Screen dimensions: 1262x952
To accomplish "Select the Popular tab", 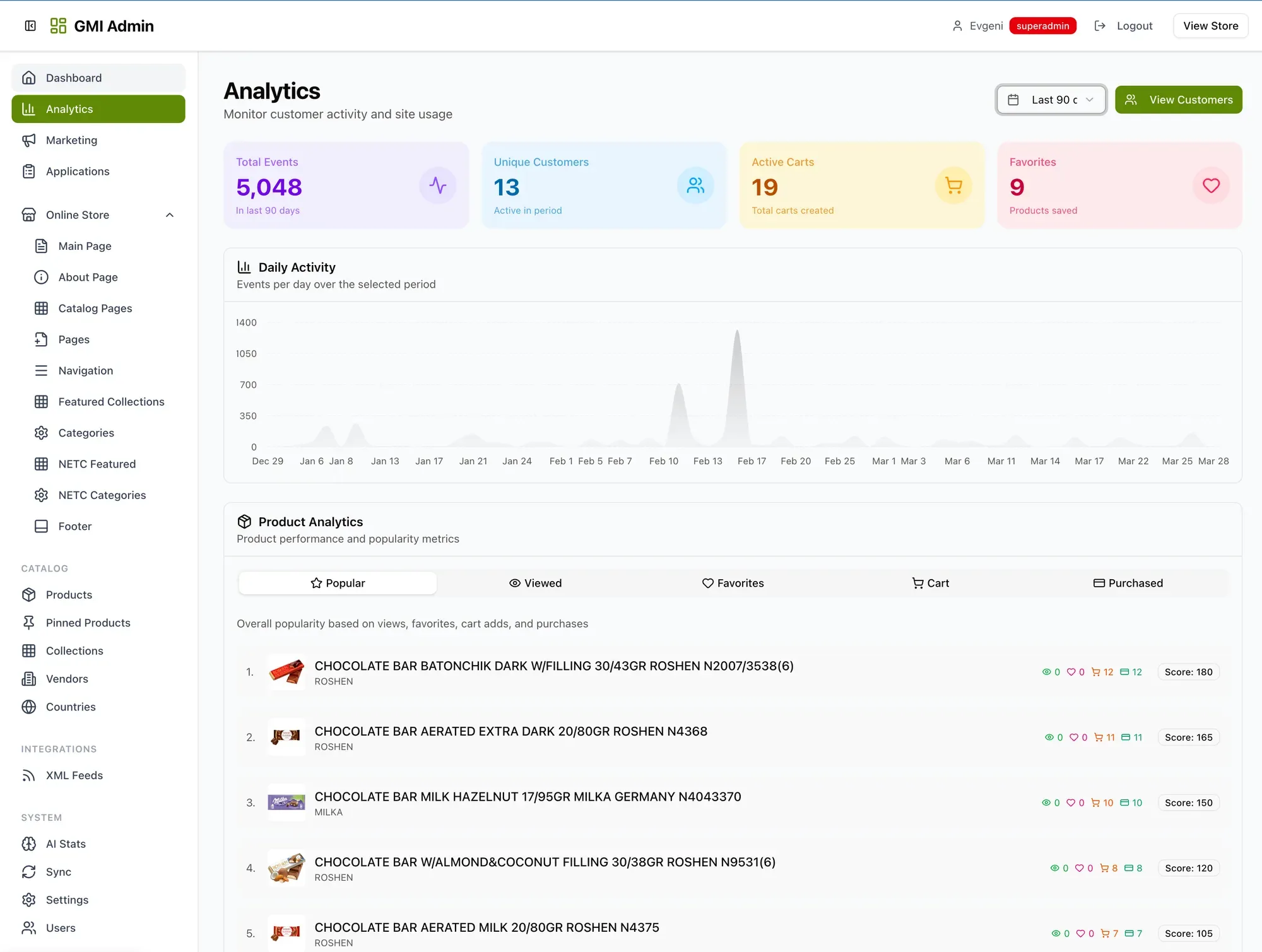I will pos(338,583).
